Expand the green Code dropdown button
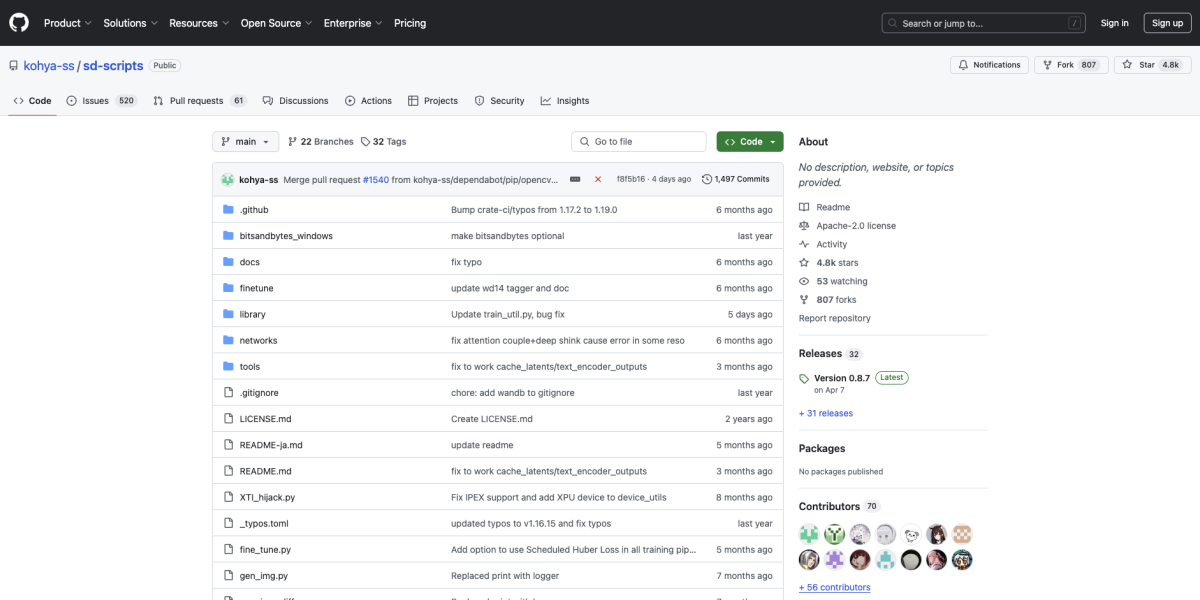Image resolution: width=1200 pixels, height=600 pixels. point(749,142)
